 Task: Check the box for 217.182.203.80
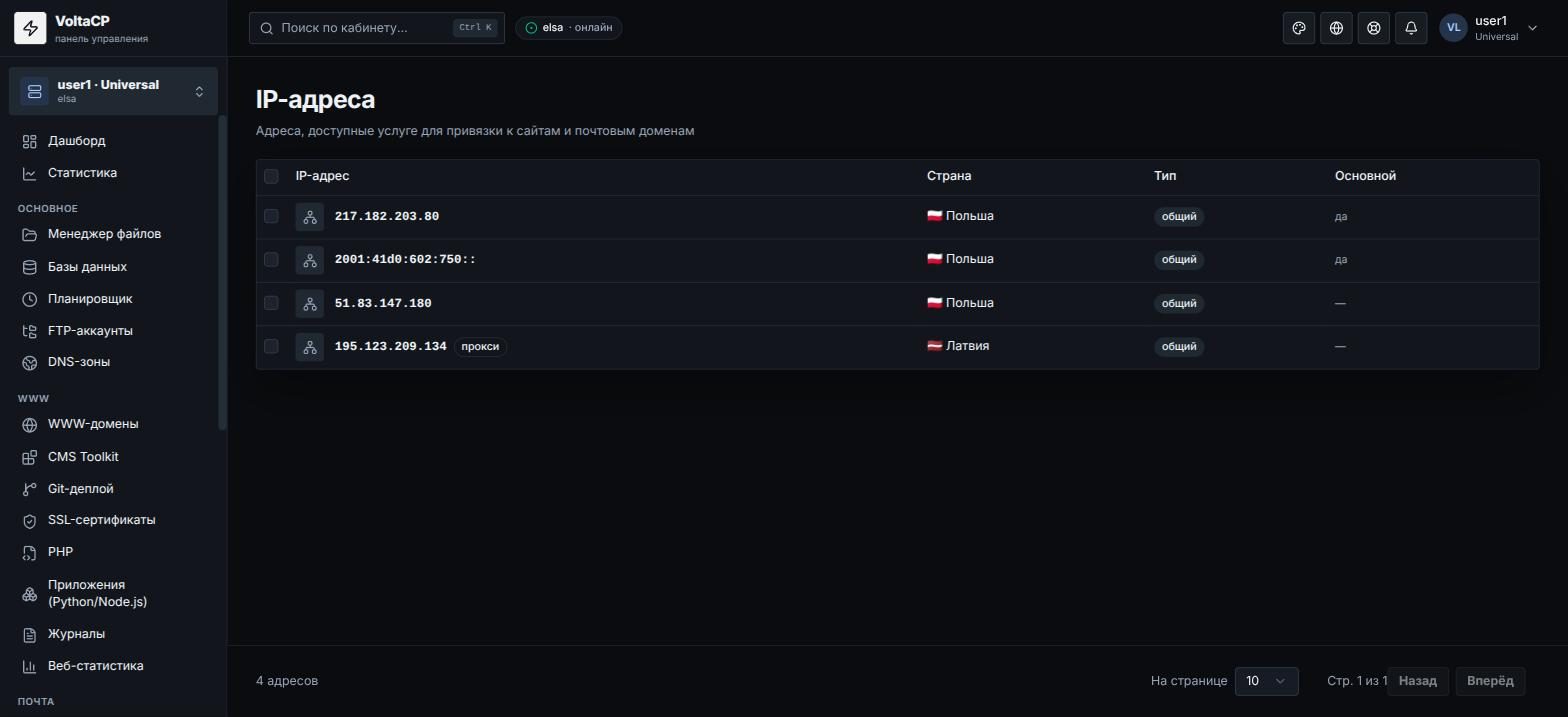click(x=271, y=216)
